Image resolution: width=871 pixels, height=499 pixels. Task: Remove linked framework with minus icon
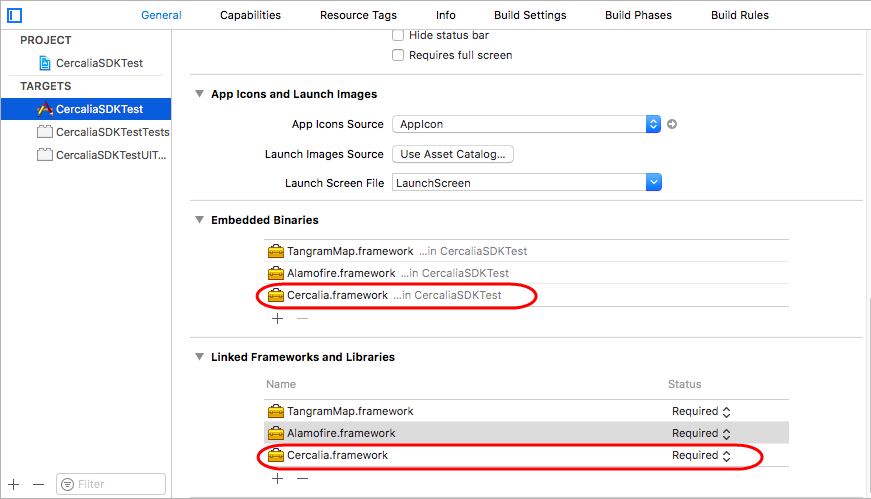(302, 478)
